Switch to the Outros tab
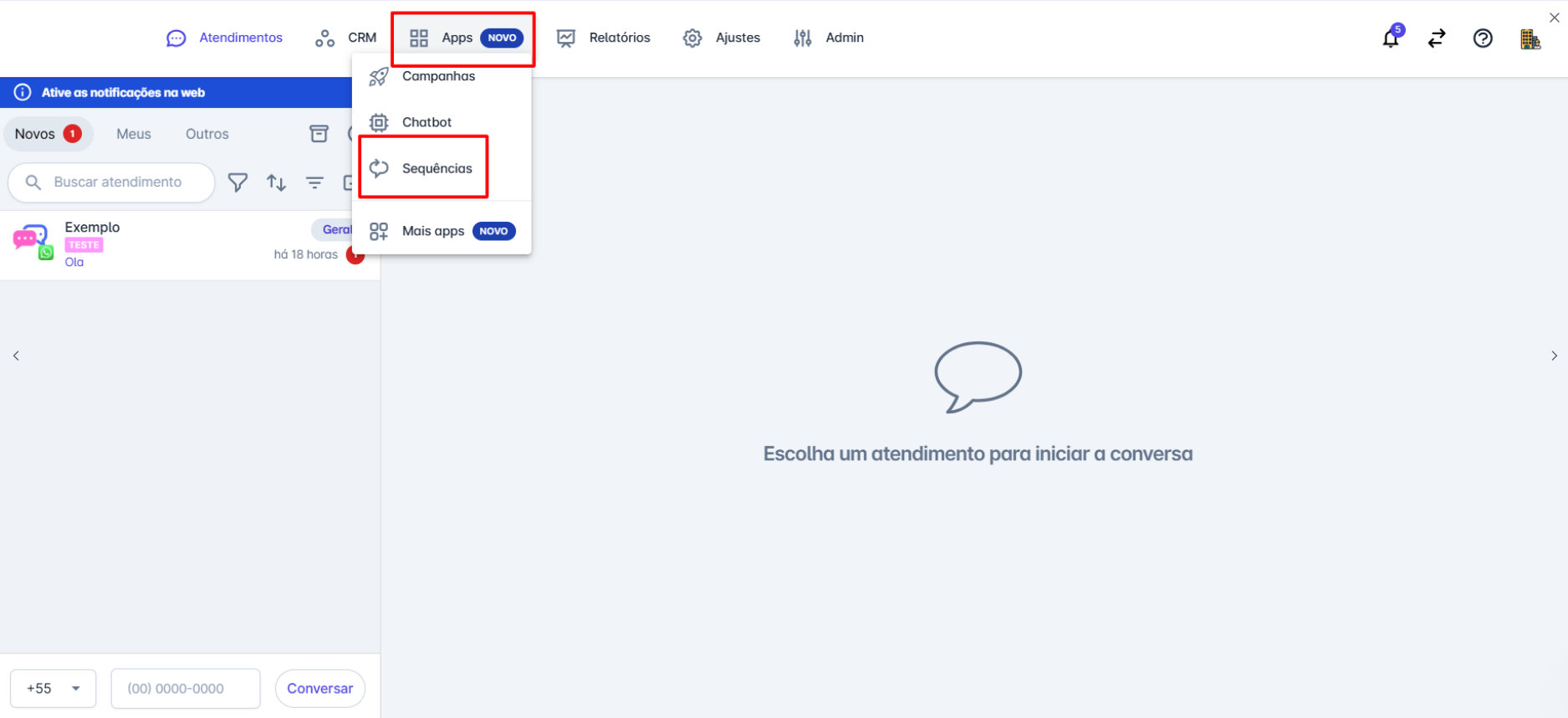The image size is (1568, 718). point(207,134)
